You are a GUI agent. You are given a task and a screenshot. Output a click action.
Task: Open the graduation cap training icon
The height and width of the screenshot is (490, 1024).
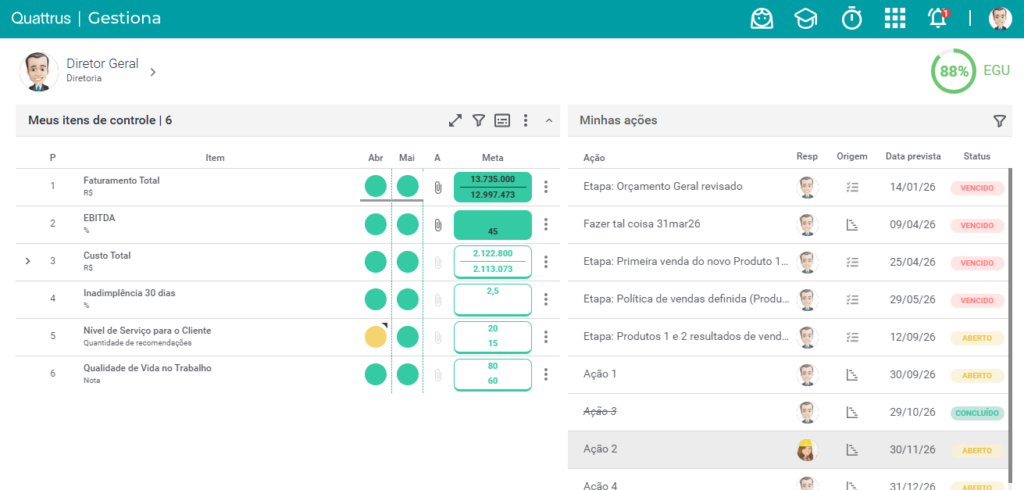[806, 19]
